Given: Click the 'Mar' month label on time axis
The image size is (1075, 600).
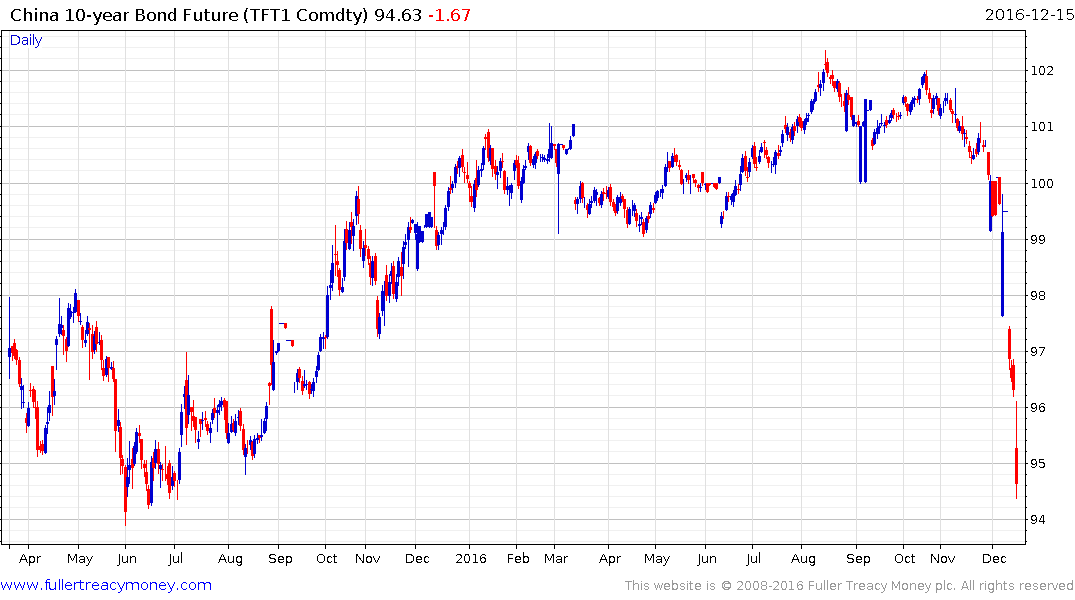Looking at the screenshot, I should (x=556, y=559).
